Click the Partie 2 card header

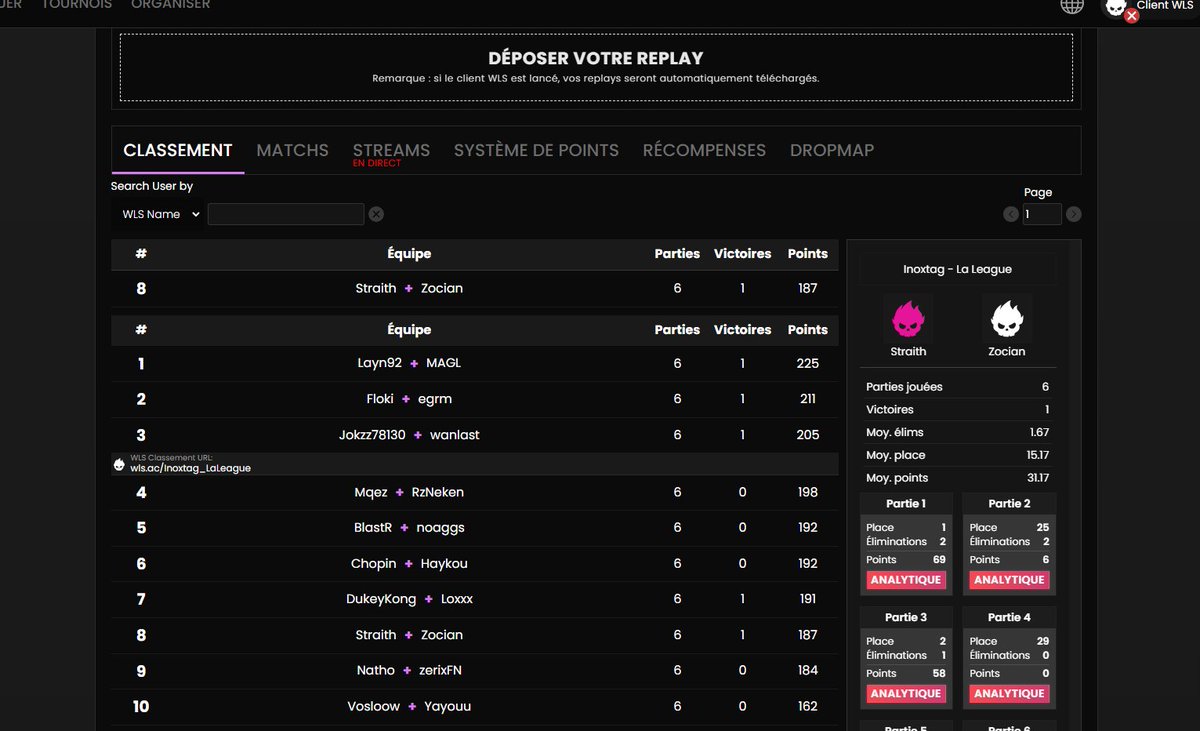pos(1009,504)
